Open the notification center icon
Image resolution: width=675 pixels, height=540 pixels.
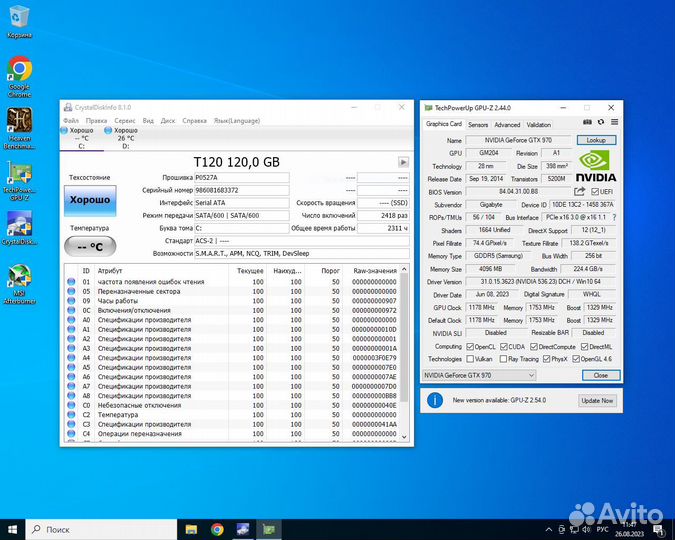(659, 530)
